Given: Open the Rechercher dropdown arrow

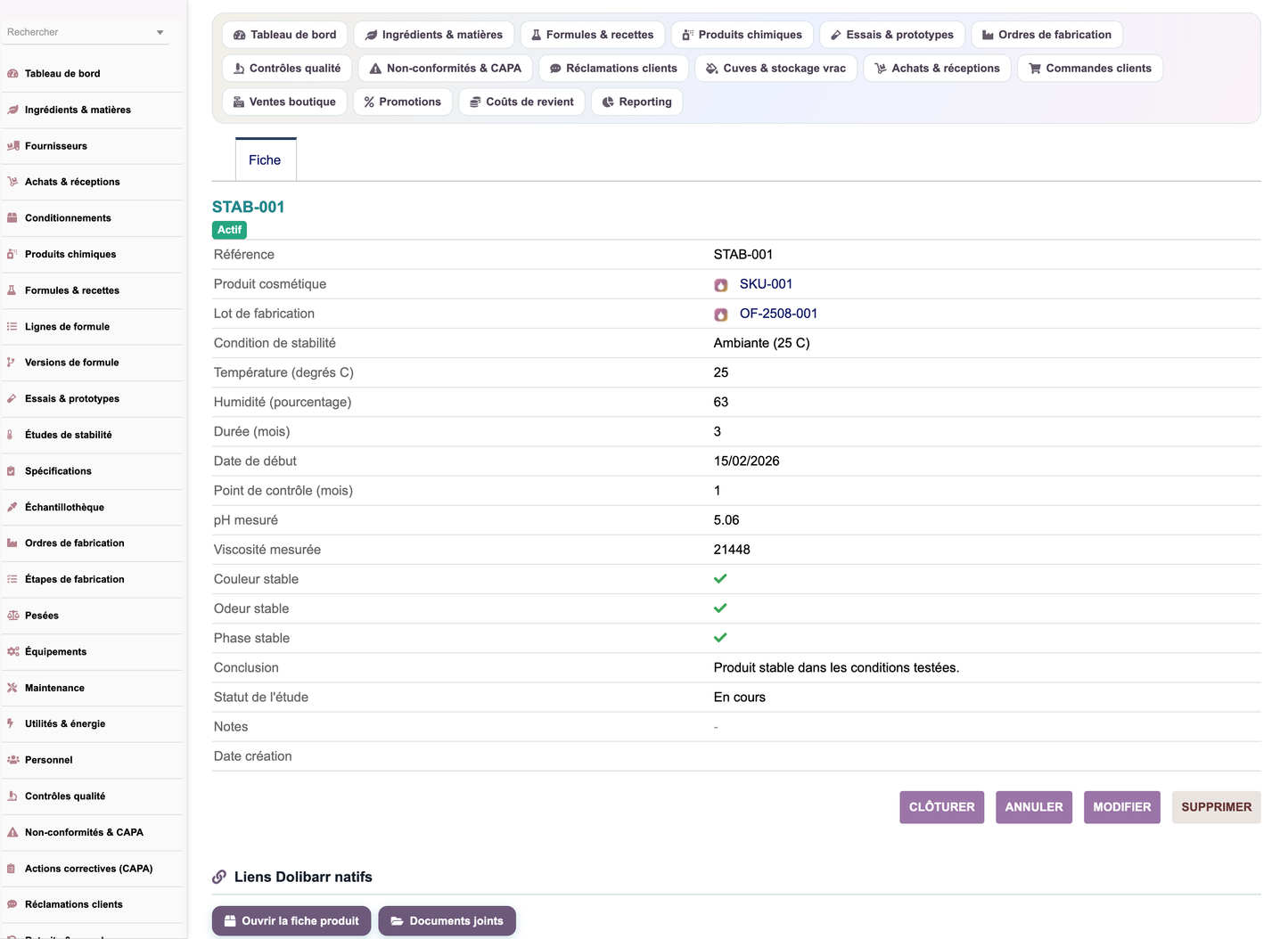Looking at the screenshot, I should coord(160,32).
